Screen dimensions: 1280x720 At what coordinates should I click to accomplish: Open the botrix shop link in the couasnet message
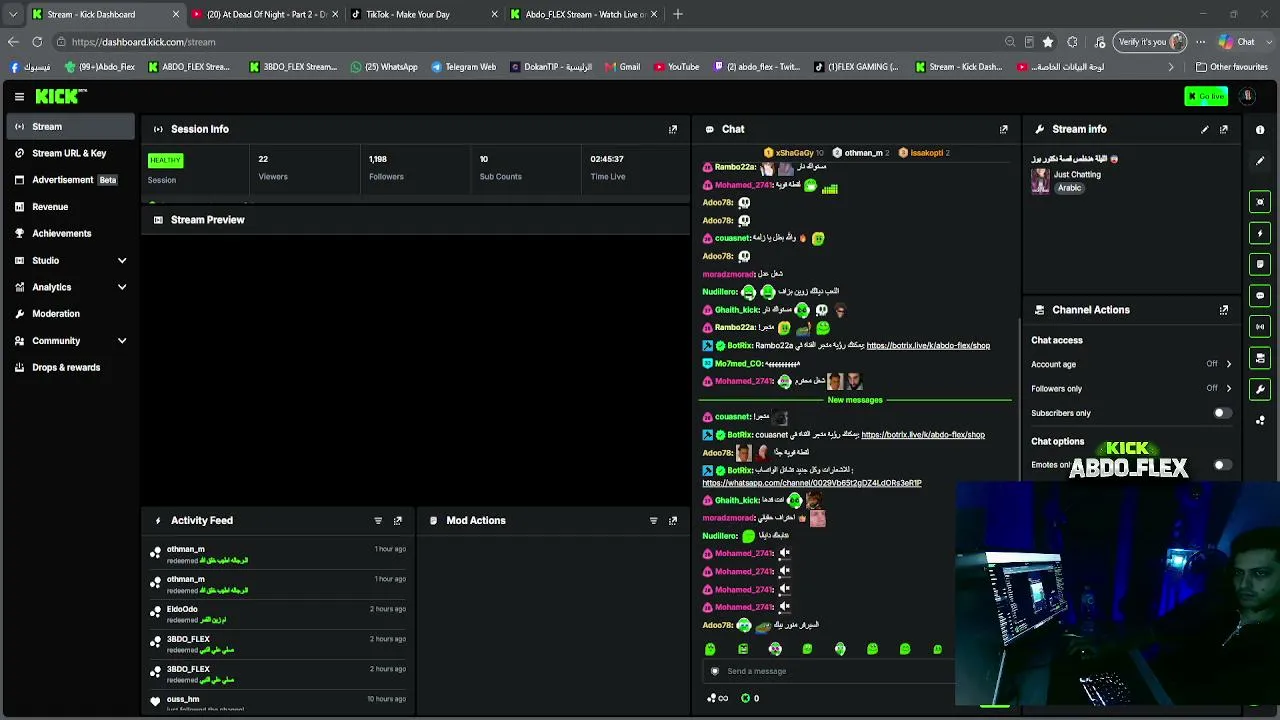(x=923, y=435)
